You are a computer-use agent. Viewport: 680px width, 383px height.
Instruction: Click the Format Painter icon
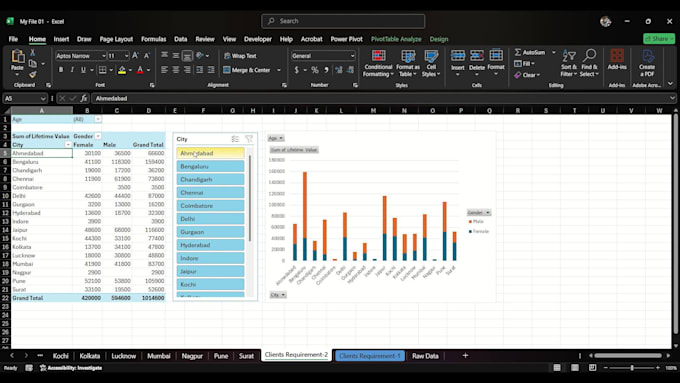point(33,75)
